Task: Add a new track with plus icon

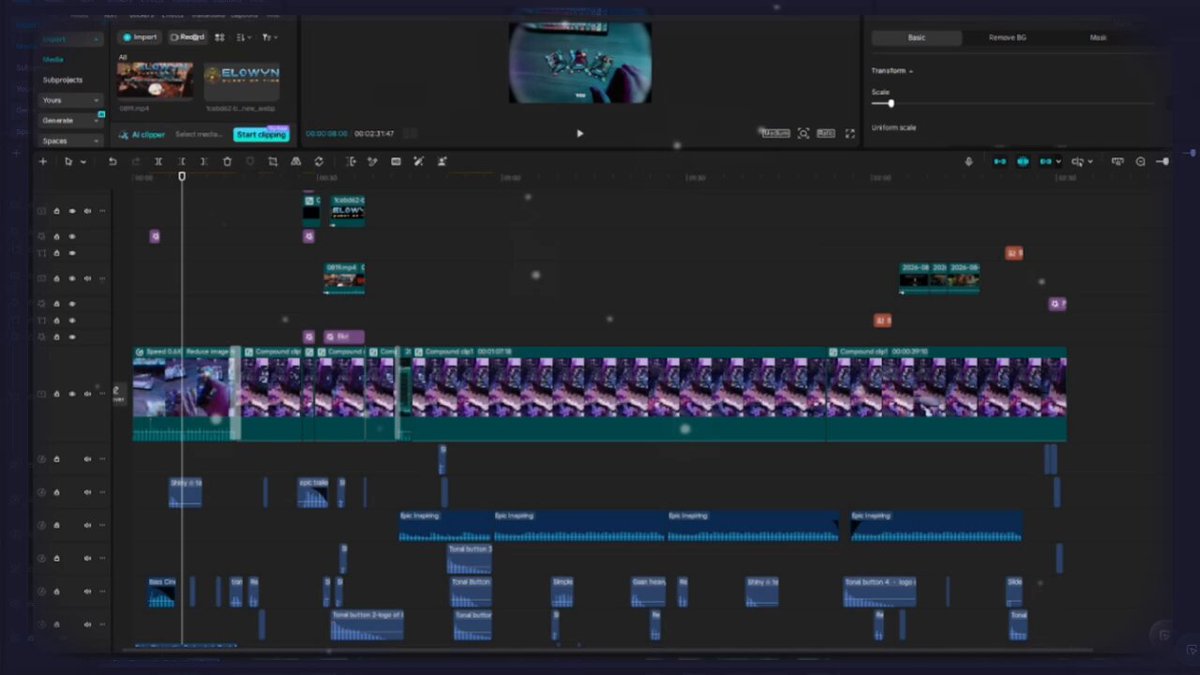Action: coord(43,161)
